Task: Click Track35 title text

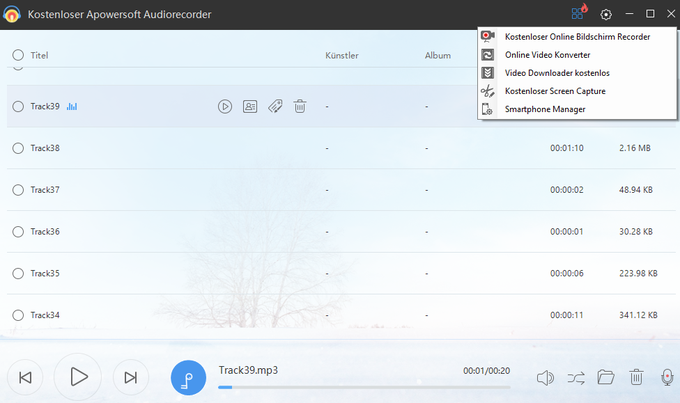Action: [45, 273]
